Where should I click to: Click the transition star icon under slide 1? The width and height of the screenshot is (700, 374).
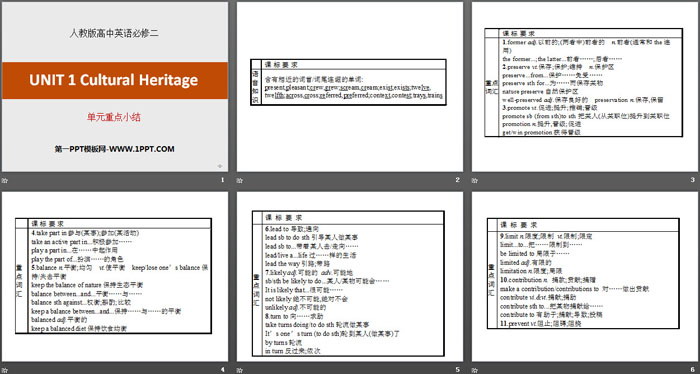4,180
